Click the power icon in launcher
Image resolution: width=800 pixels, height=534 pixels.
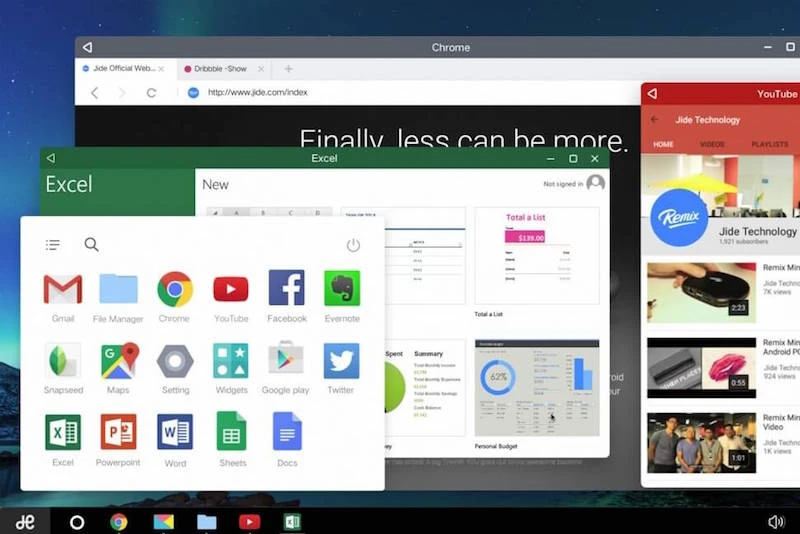353,245
